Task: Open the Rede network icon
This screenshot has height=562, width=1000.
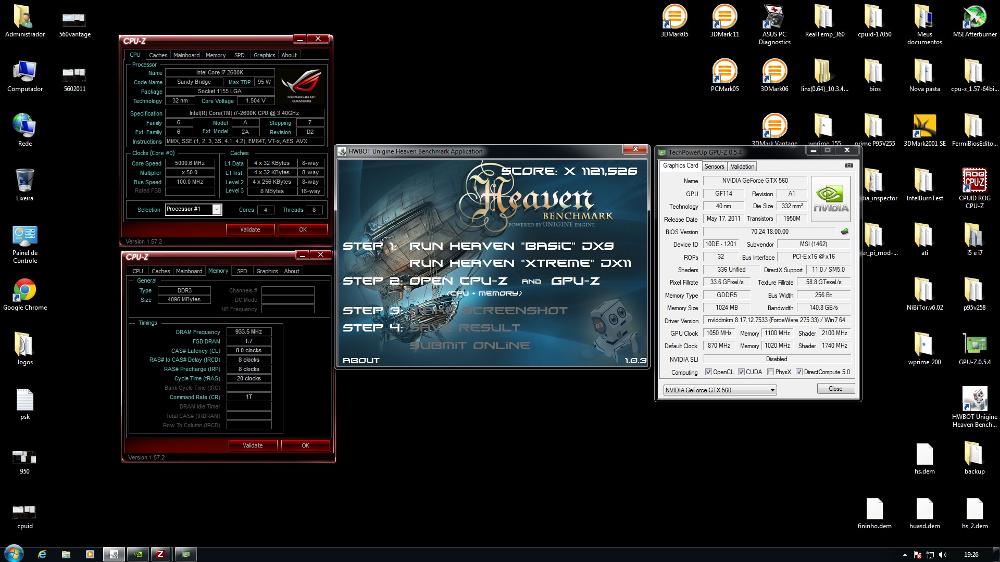Action: click(25, 129)
